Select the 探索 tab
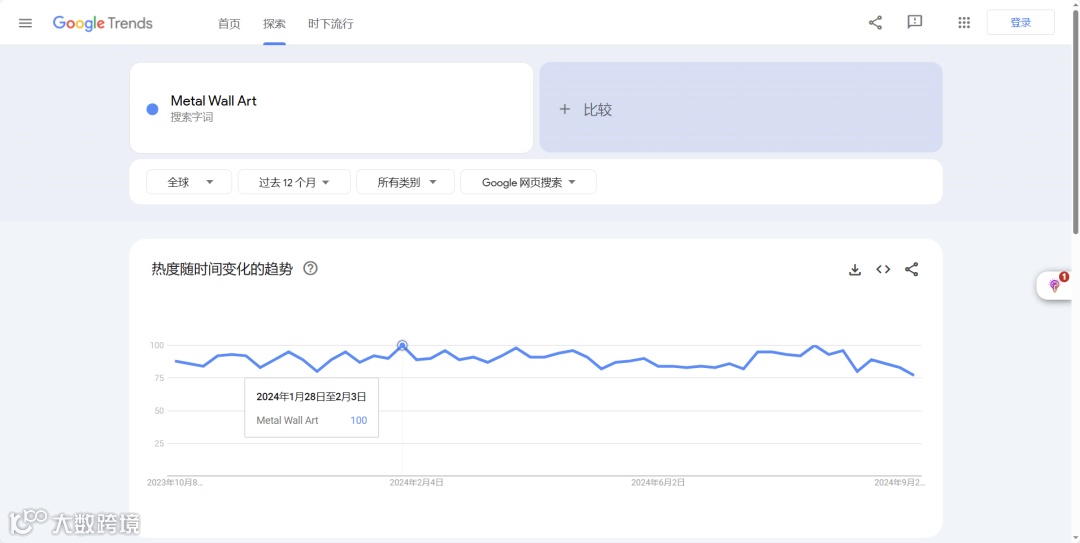This screenshot has width=1080, height=543. pos(274,23)
